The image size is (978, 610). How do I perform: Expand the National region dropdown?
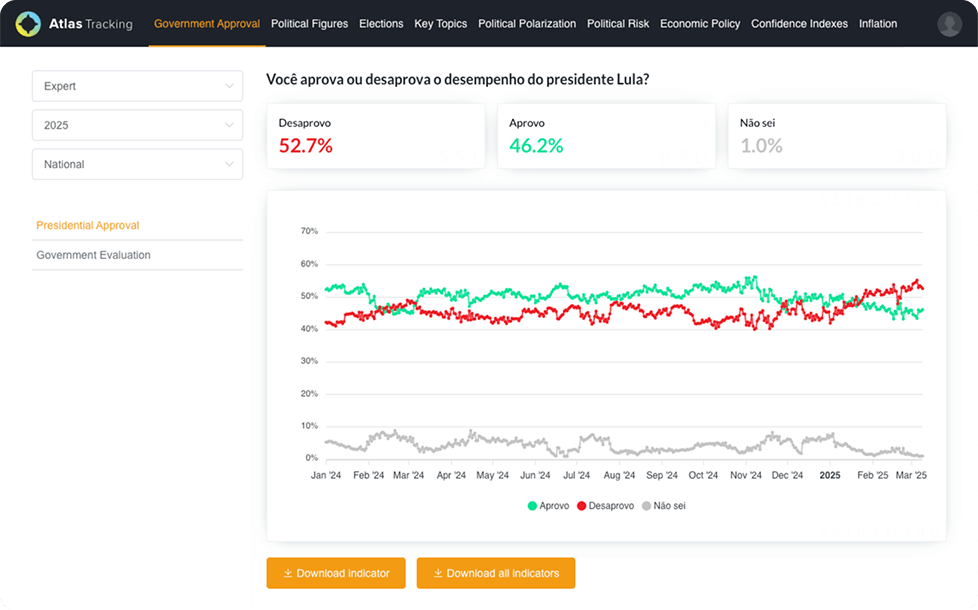[137, 164]
